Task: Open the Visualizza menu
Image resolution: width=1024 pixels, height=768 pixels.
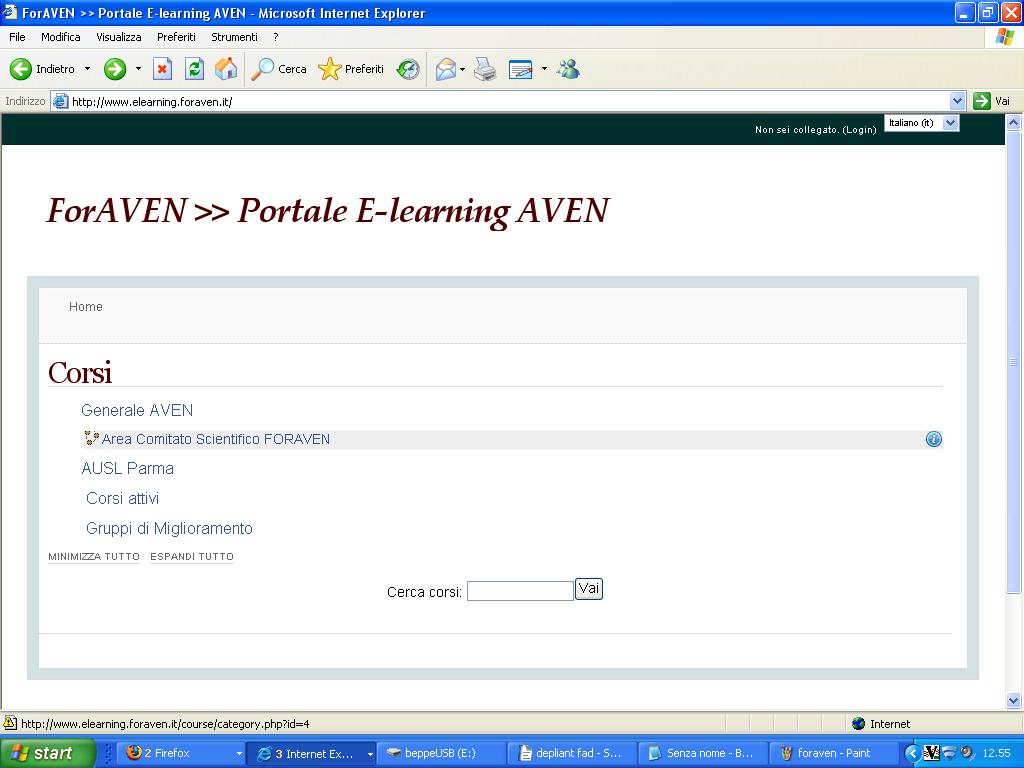Action: [119, 37]
